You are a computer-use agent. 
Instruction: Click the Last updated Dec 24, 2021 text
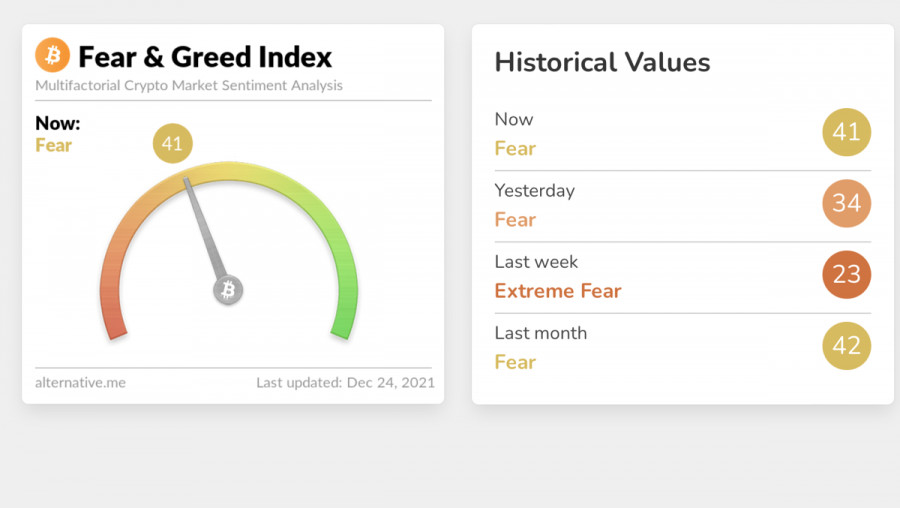(x=346, y=383)
